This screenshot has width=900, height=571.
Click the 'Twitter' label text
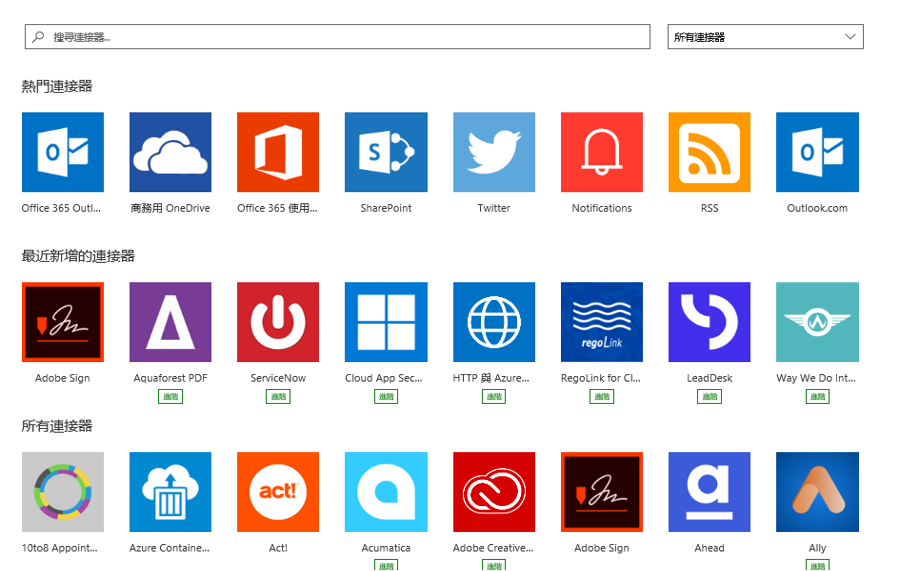click(x=494, y=208)
